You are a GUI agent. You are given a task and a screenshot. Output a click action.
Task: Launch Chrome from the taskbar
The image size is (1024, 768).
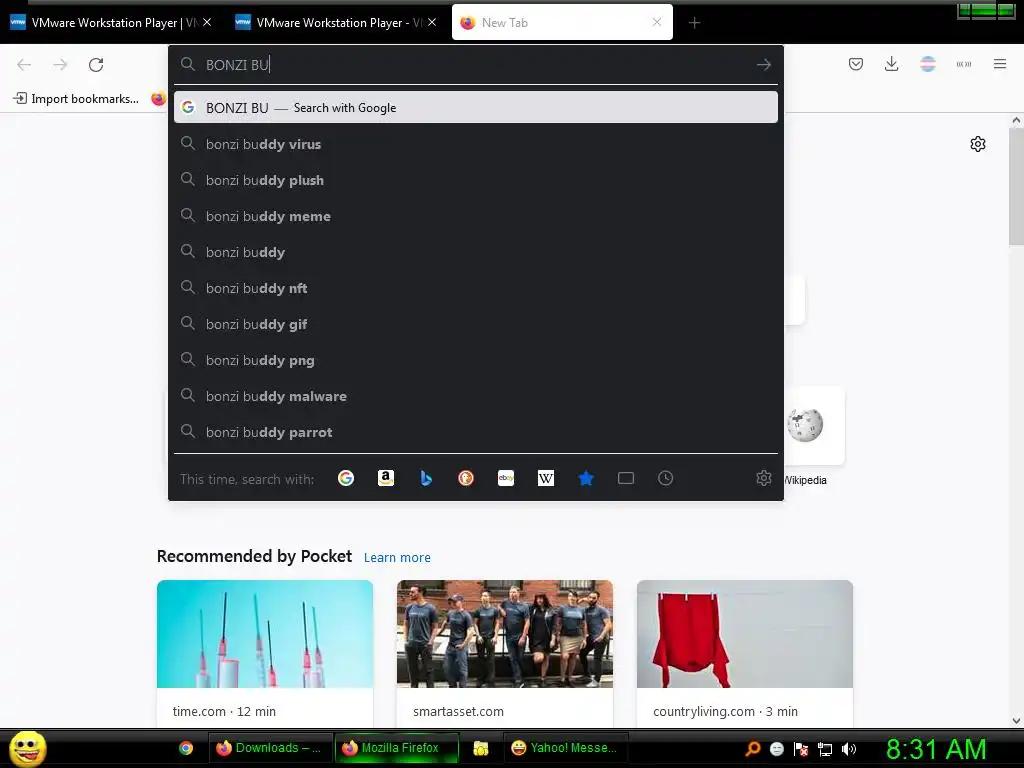186,748
